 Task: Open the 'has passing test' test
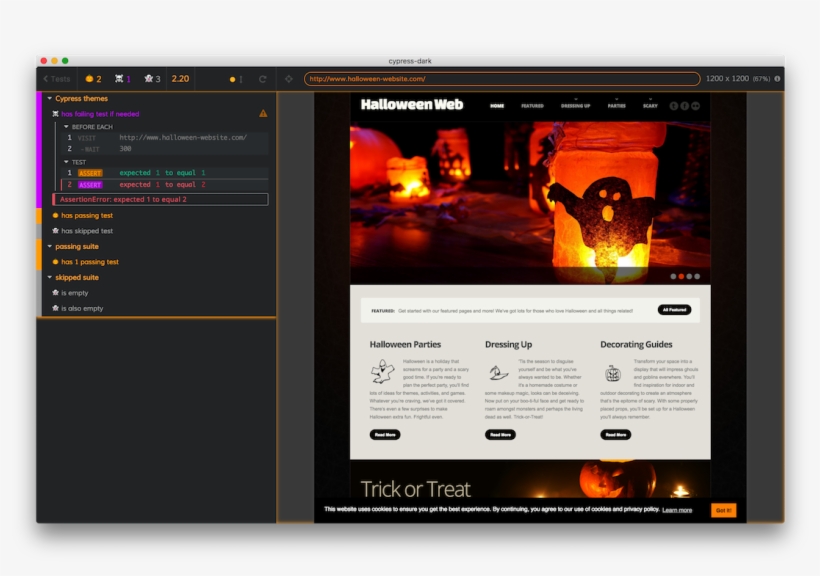[x=87, y=216]
